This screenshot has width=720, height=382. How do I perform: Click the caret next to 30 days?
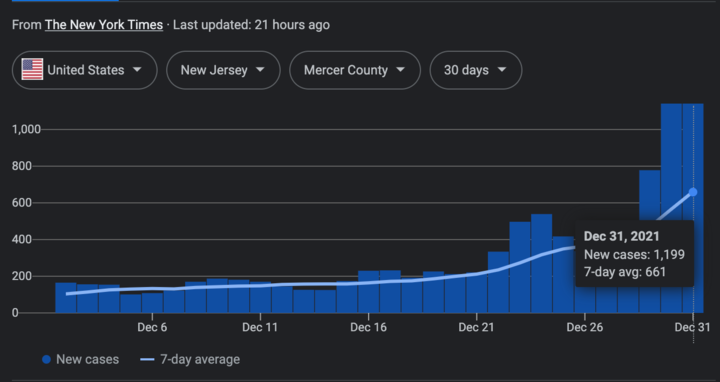pyautogui.click(x=502, y=70)
